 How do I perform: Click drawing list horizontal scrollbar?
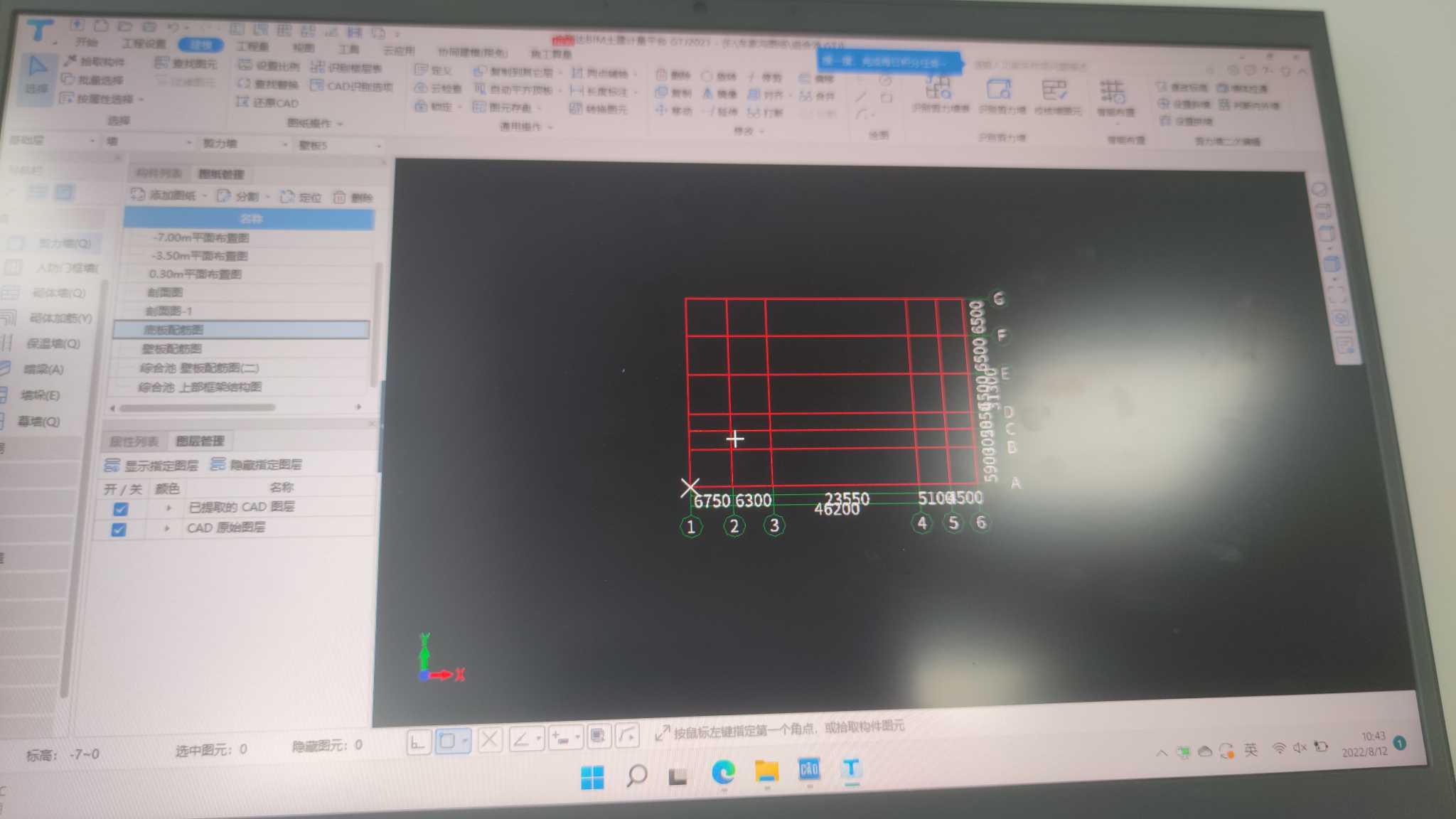click(198, 407)
